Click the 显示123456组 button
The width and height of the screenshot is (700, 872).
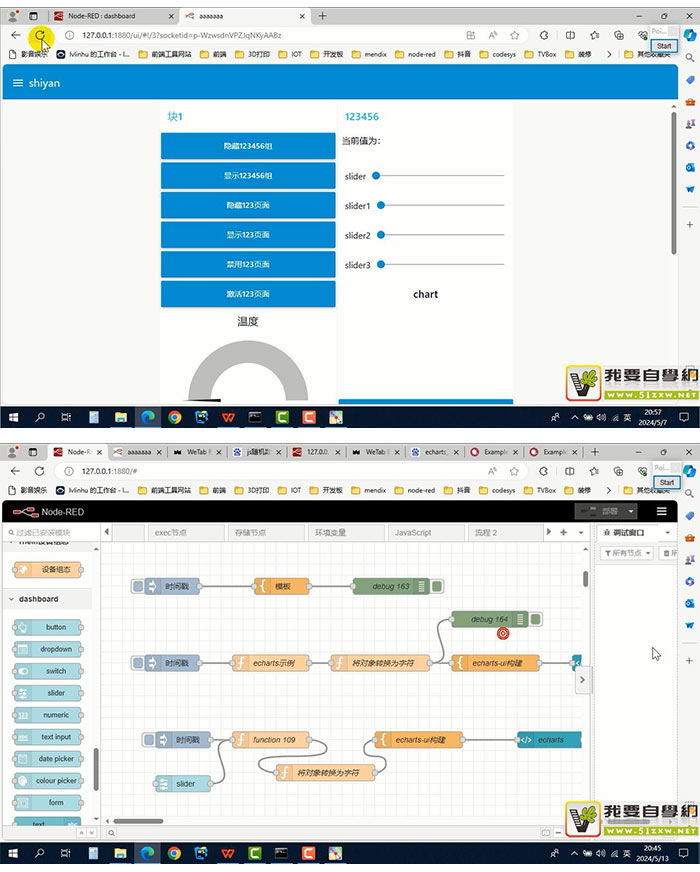coord(248,176)
